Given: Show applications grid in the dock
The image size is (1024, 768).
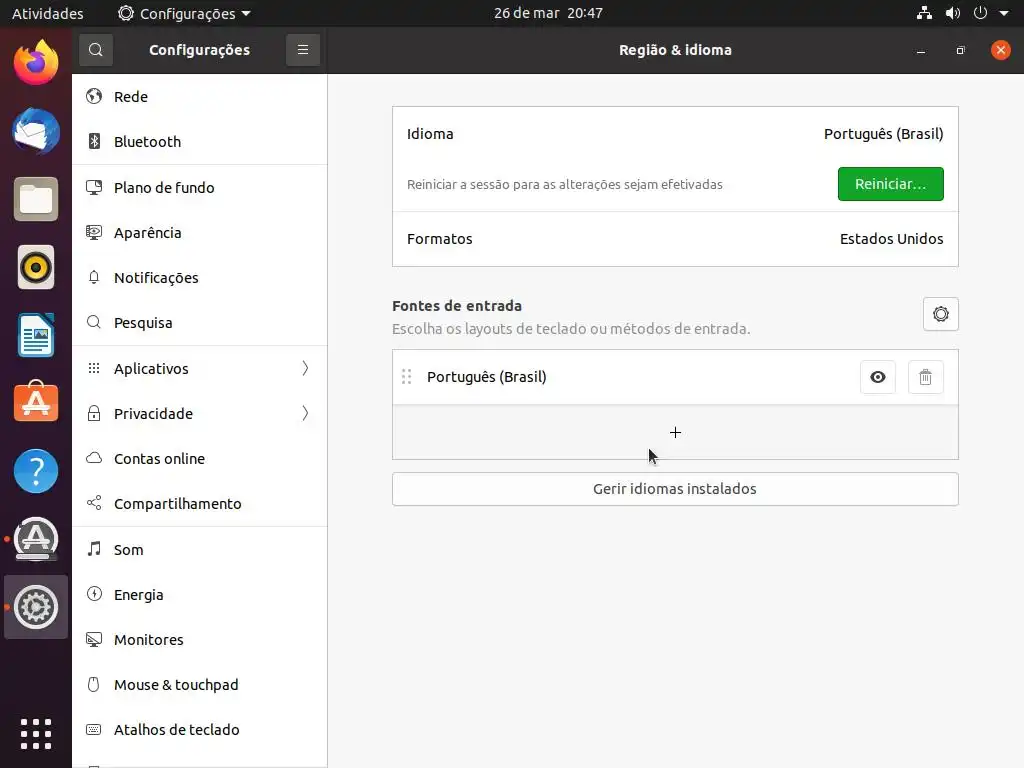Looking at the screenshot, I should 36,733.
